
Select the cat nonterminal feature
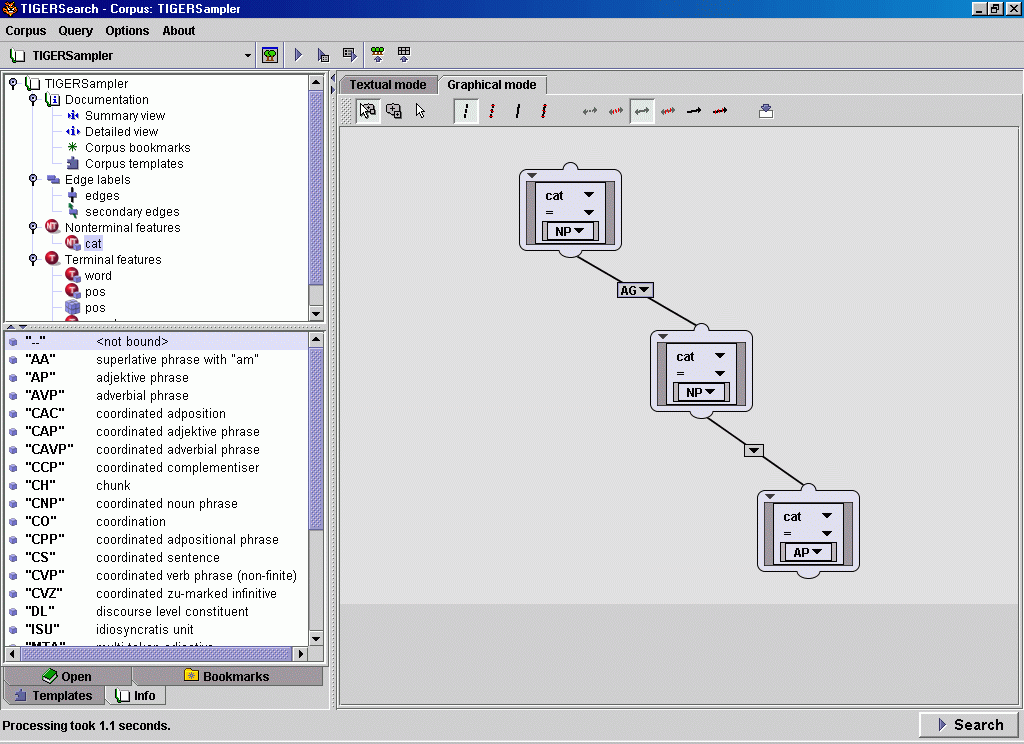point(93,244)
